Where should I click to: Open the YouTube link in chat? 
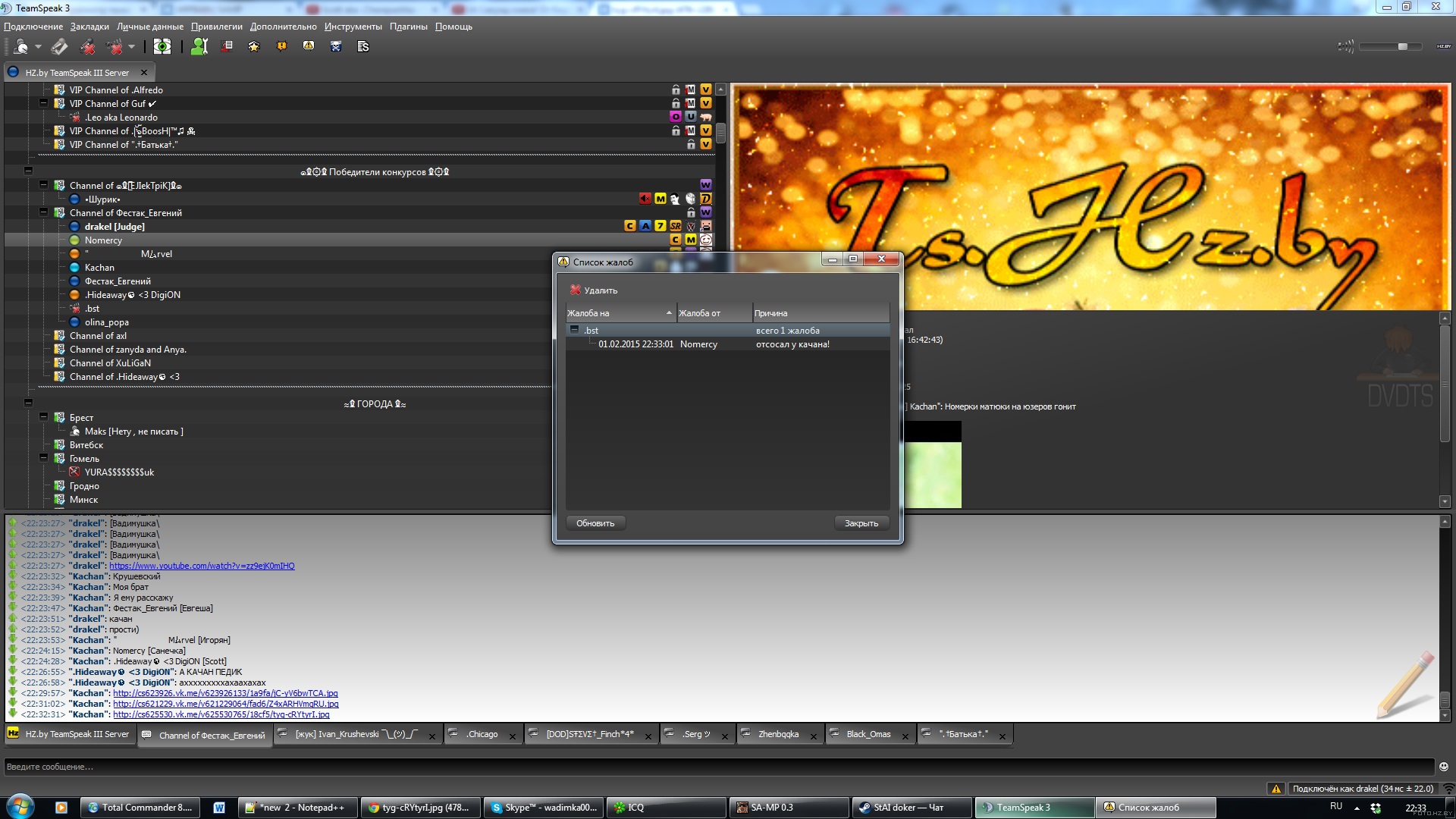pos(202,566)
